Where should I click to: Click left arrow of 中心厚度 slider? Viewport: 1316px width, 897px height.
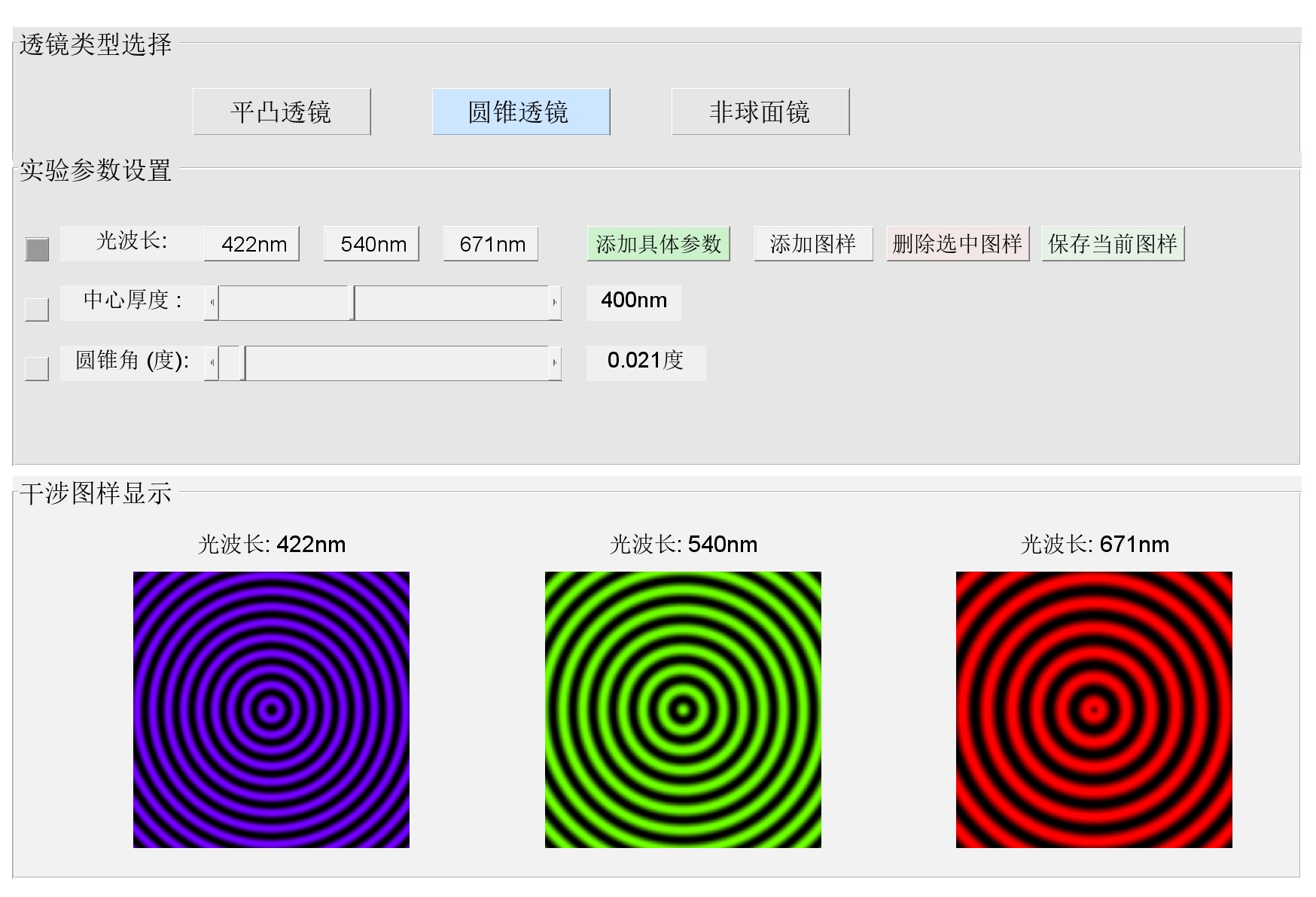212,303
